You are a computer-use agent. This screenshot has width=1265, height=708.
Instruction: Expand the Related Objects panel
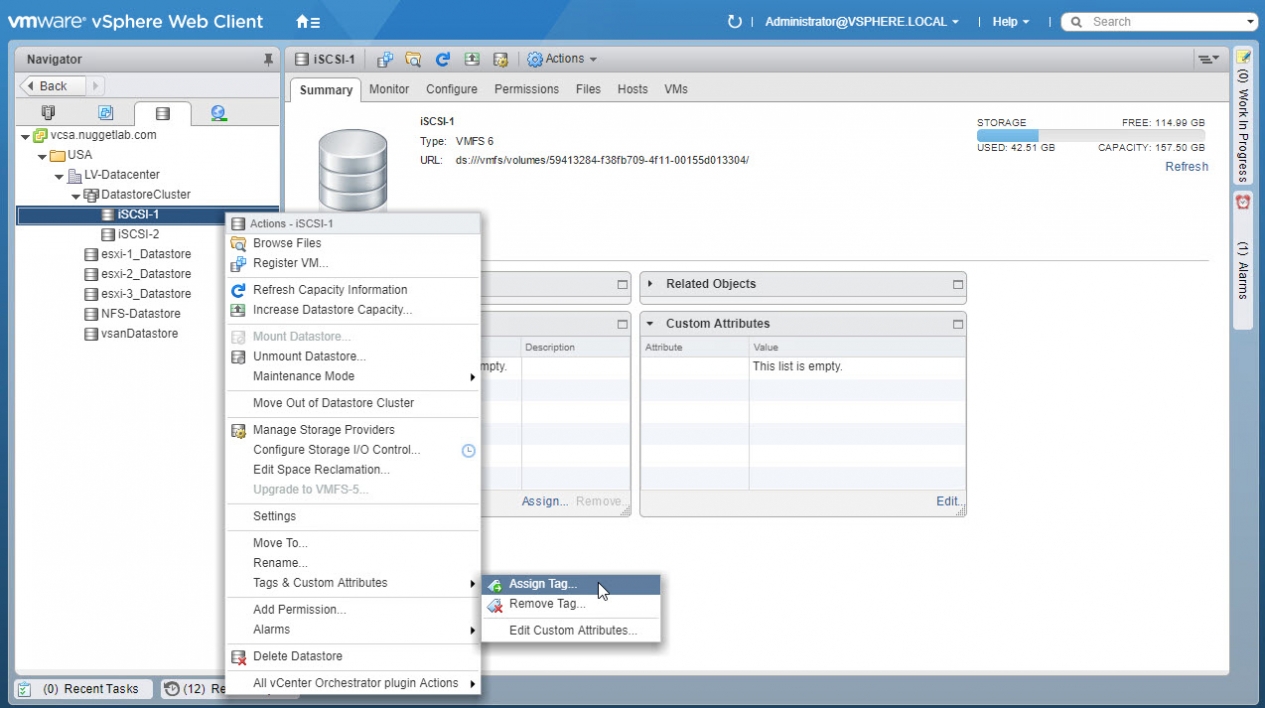pyautogui.click(x=651, y=284)
